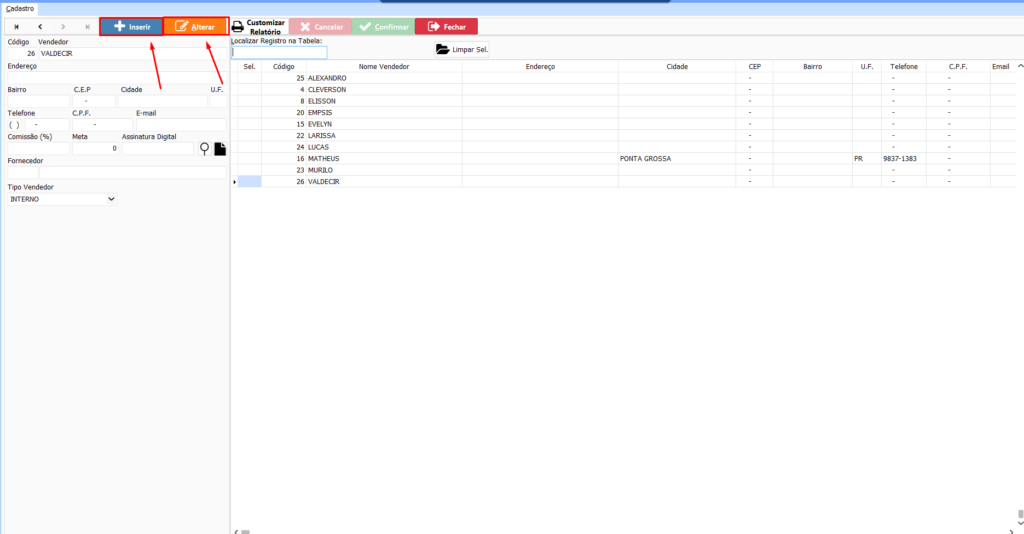1024x534 pixels.
Task: Select the LARISSA row in table
Action: click(x=322, y=136)
